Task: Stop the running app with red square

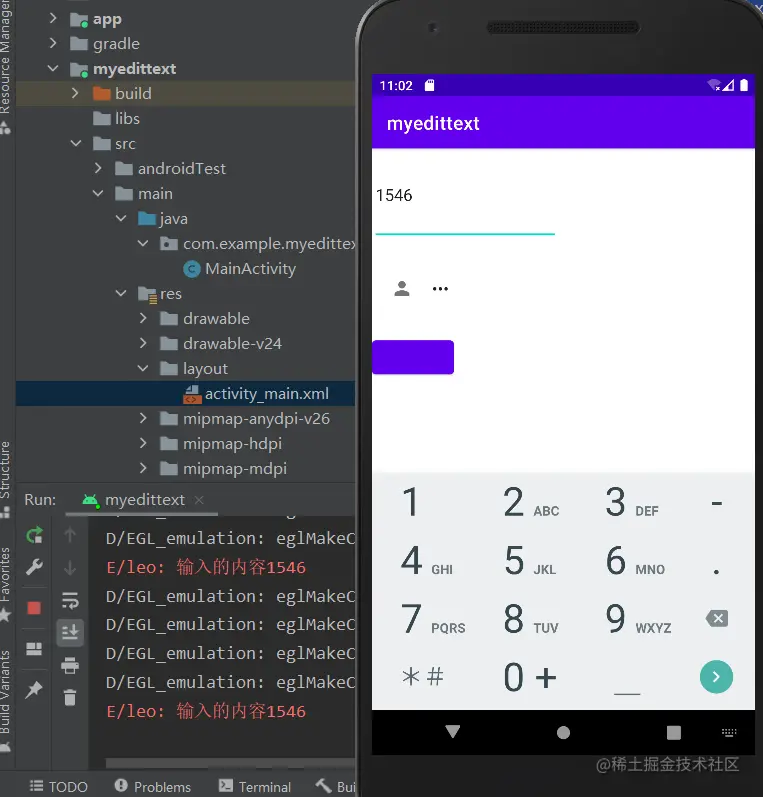Action: (34, 607)
